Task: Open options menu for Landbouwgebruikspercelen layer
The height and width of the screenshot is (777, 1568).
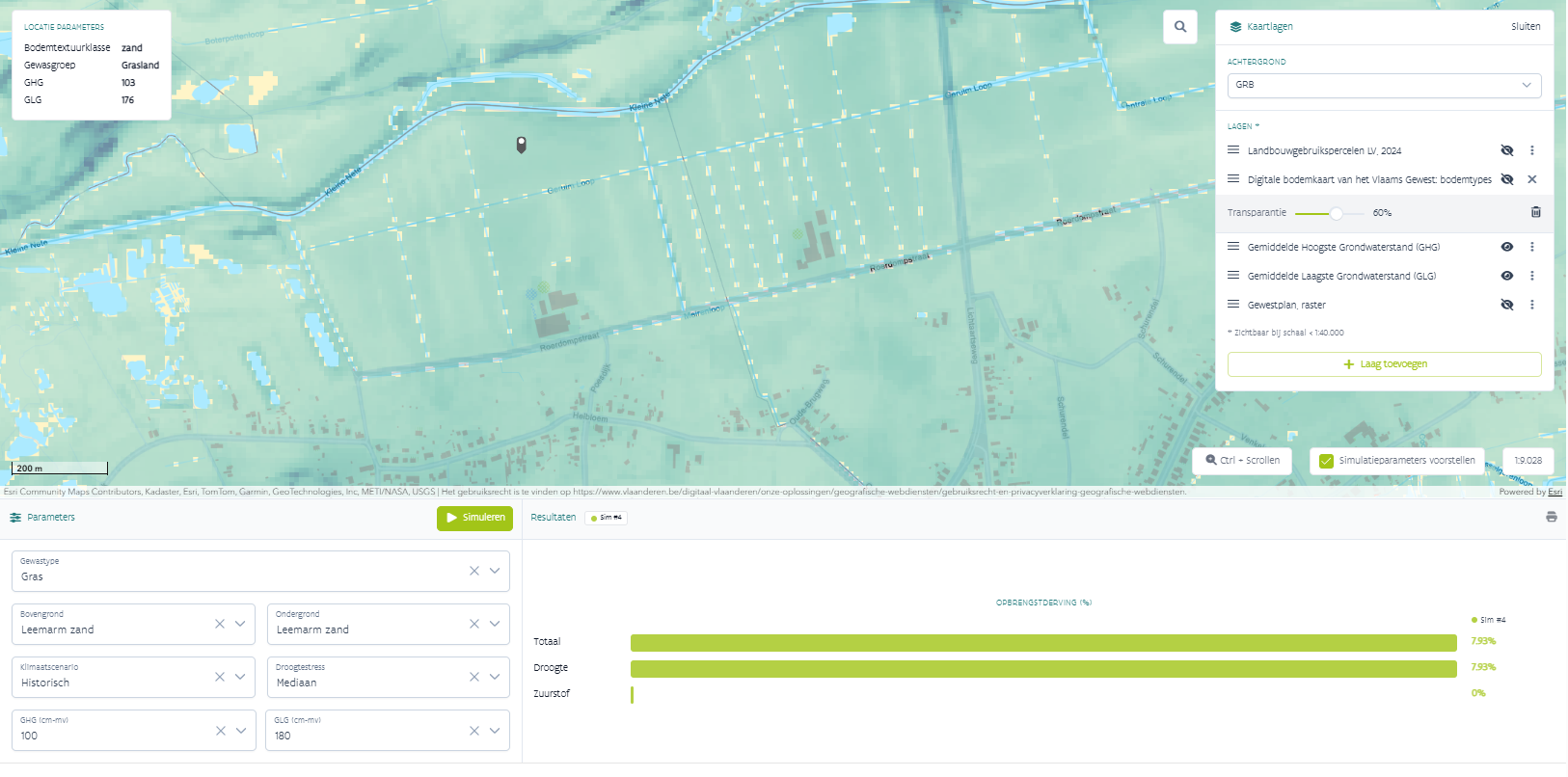Action: tap(1532, 150)
